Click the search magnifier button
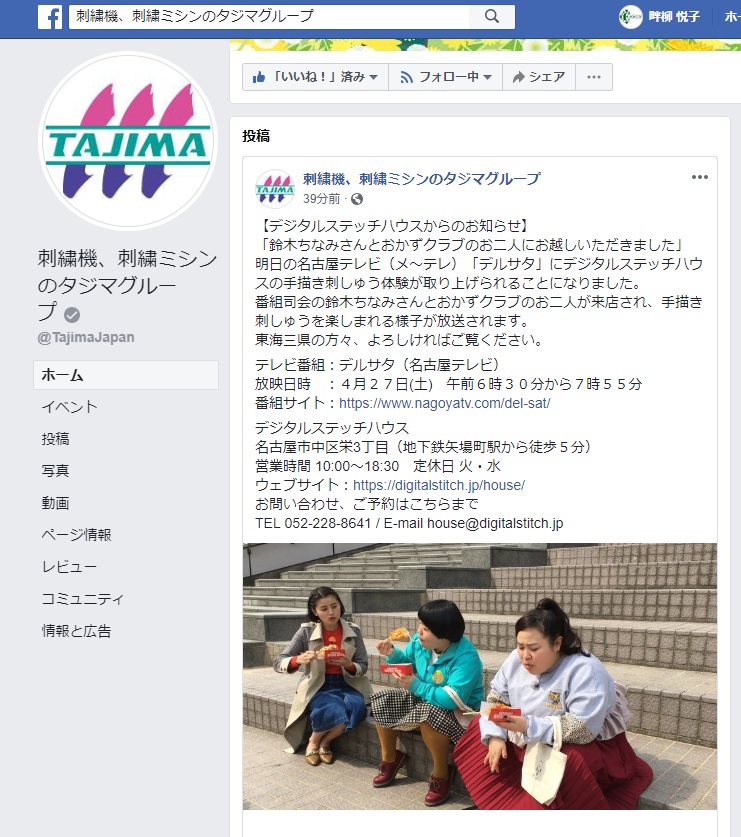 492,17
